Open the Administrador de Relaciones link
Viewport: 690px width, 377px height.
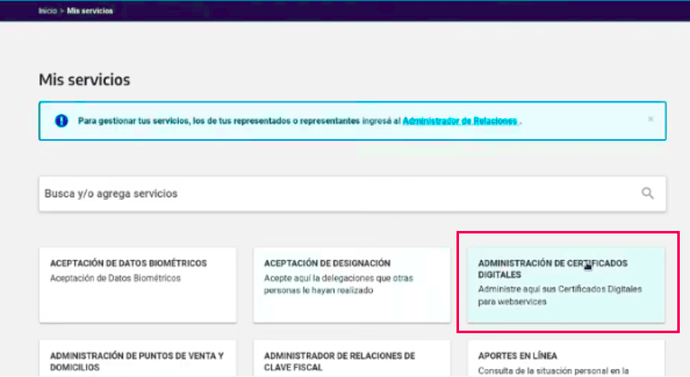point(460,121)
